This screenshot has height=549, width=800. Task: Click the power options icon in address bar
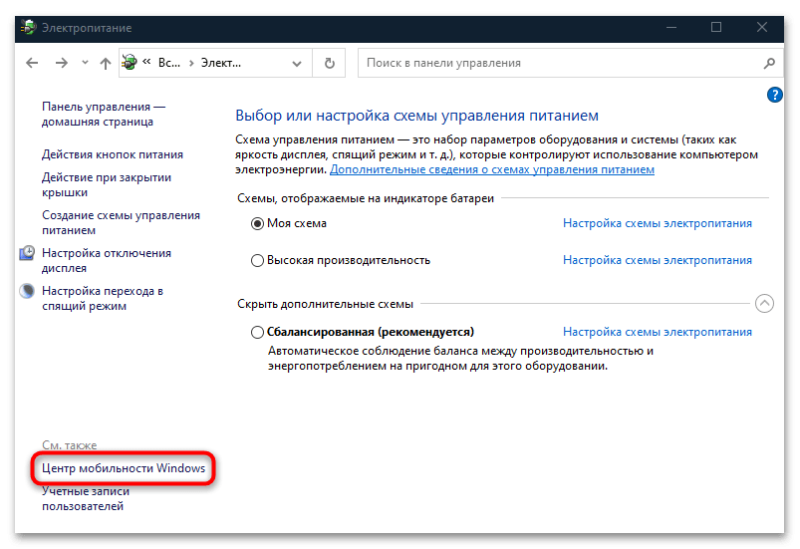(x=130, y=62)
